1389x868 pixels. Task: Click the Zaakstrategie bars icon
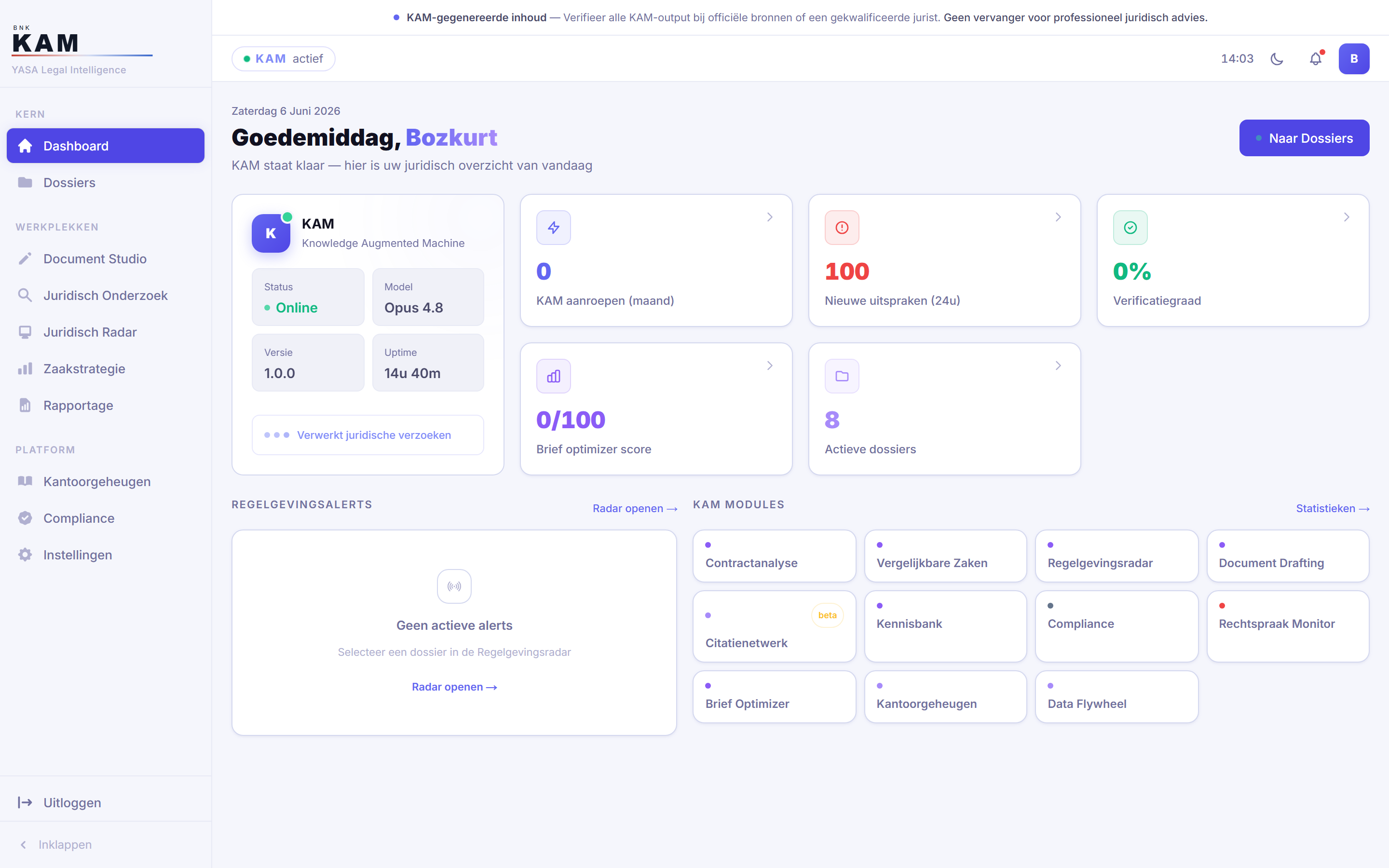25,368
